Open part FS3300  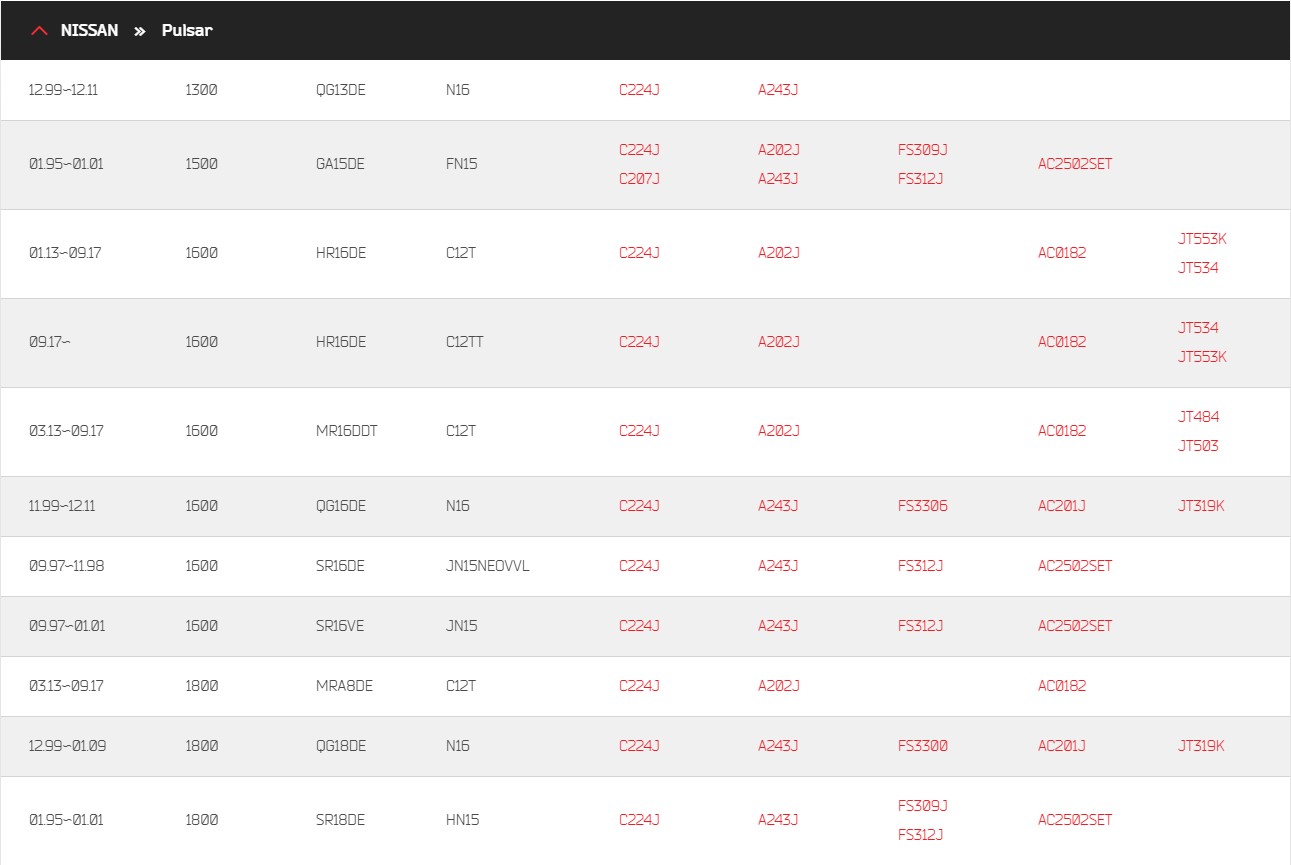point(923,746)
